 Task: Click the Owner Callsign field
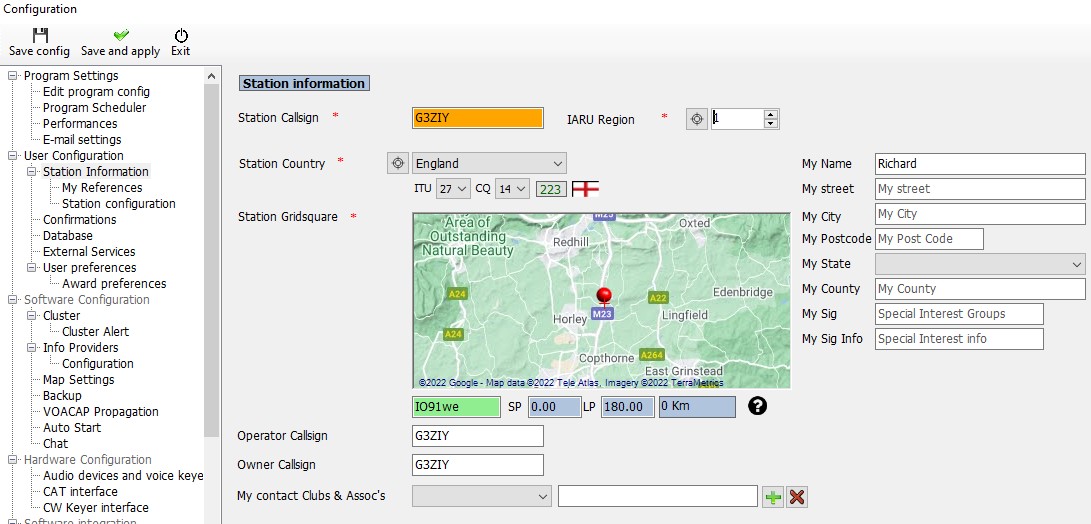click(477, 465)
